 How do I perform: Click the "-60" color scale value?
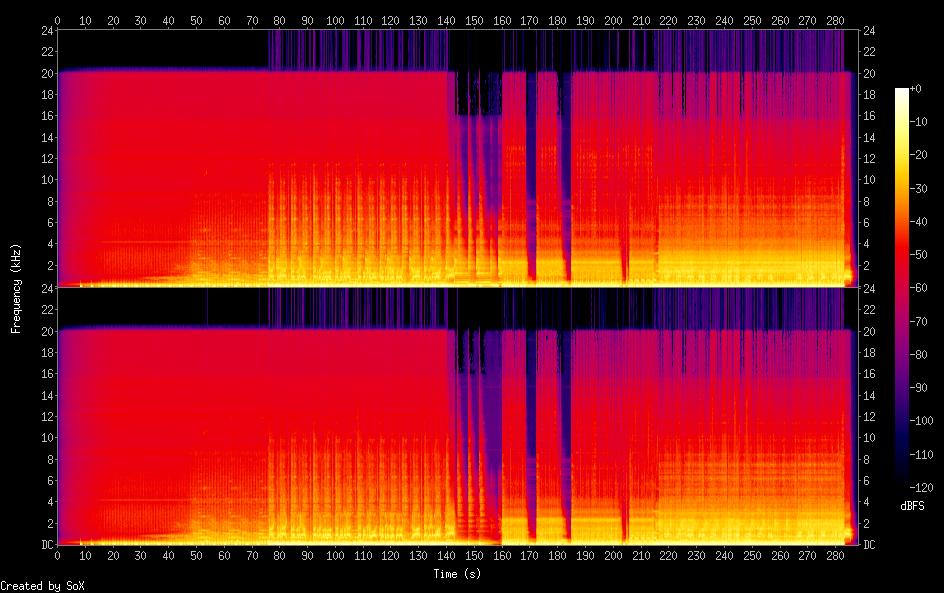[918, 288]
